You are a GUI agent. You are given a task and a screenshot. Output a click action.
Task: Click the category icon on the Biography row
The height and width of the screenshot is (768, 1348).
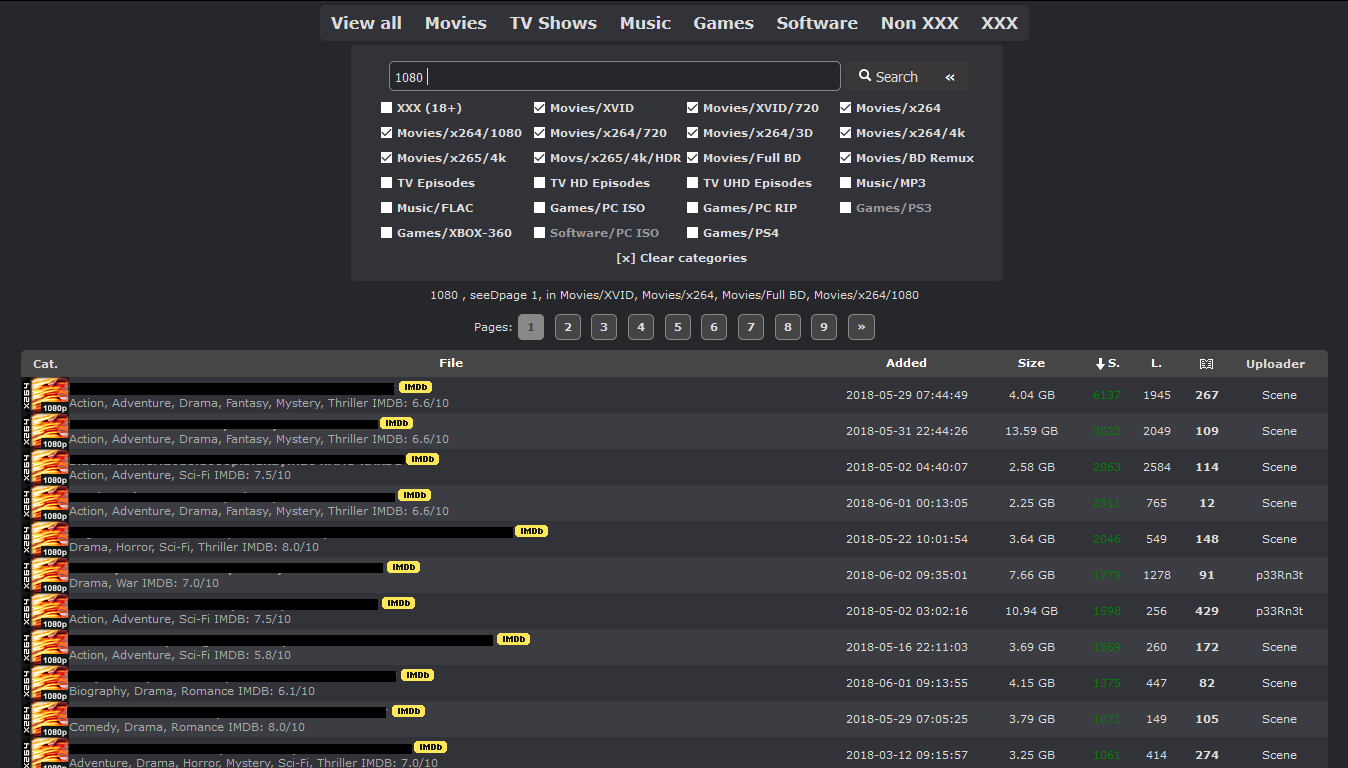(x=45, y=683)
